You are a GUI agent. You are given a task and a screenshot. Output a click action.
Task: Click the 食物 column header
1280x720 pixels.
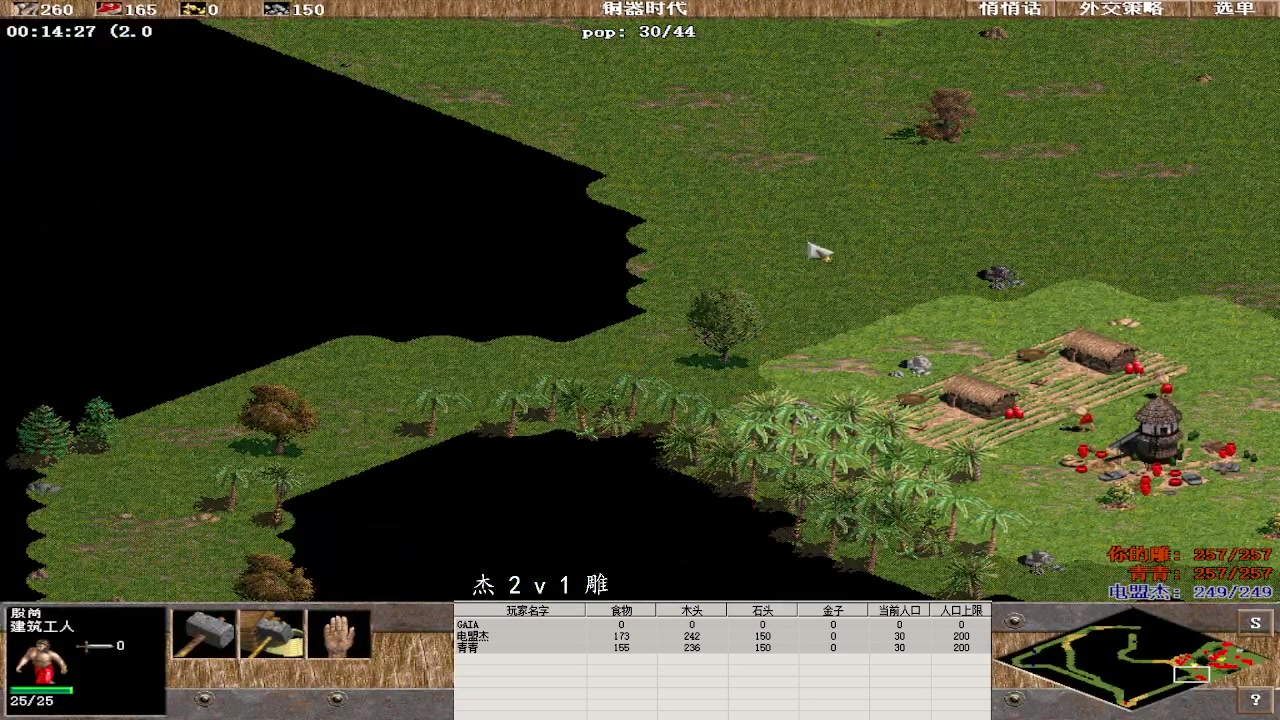tap(622, 610)
